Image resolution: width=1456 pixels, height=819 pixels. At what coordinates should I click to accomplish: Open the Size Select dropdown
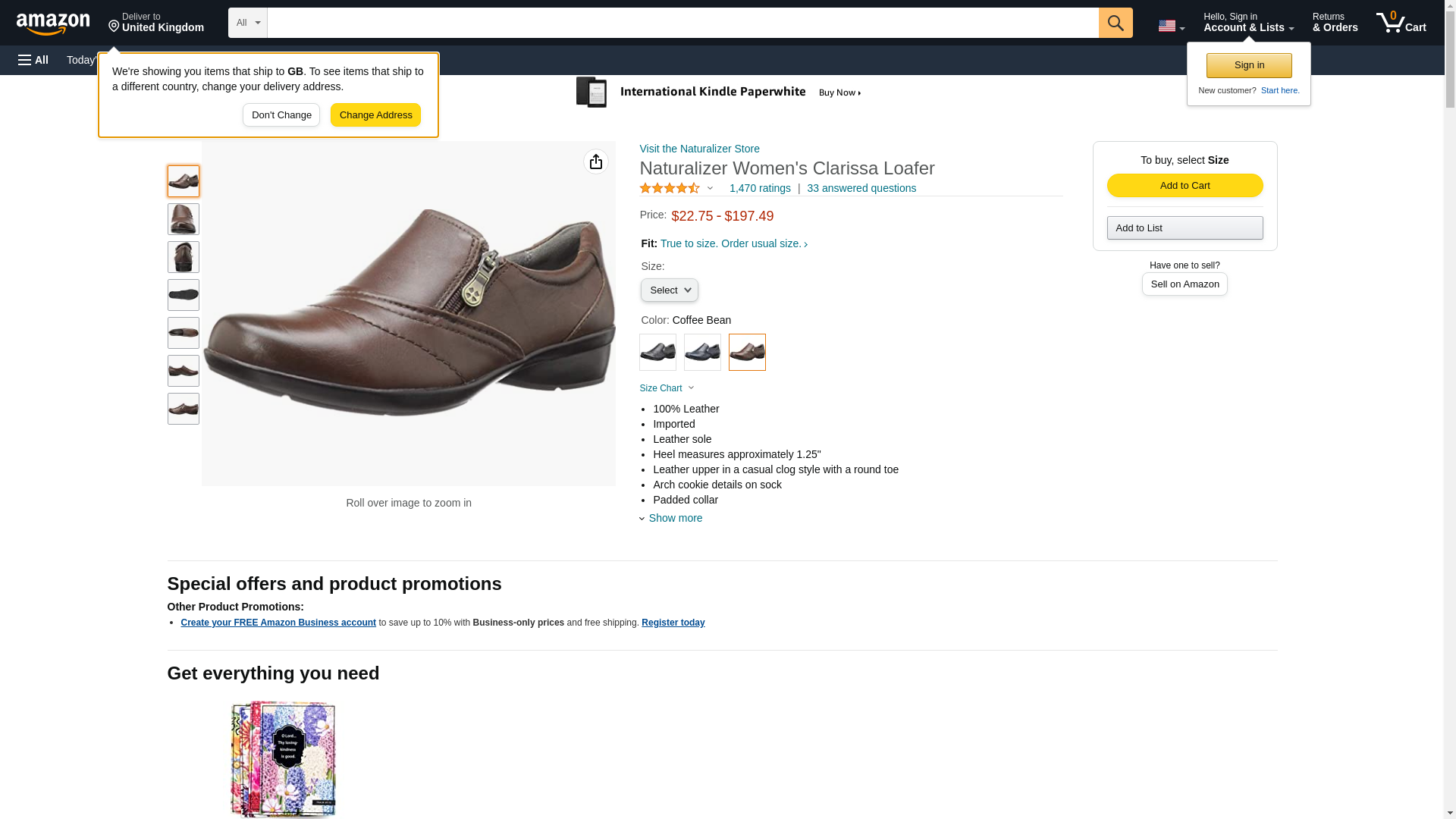point(669,290)
